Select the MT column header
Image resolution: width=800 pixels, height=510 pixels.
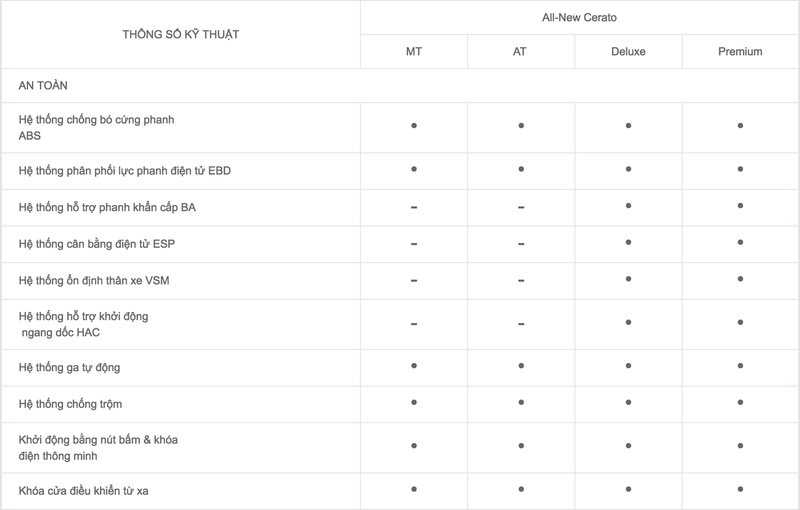click(413, 51)
